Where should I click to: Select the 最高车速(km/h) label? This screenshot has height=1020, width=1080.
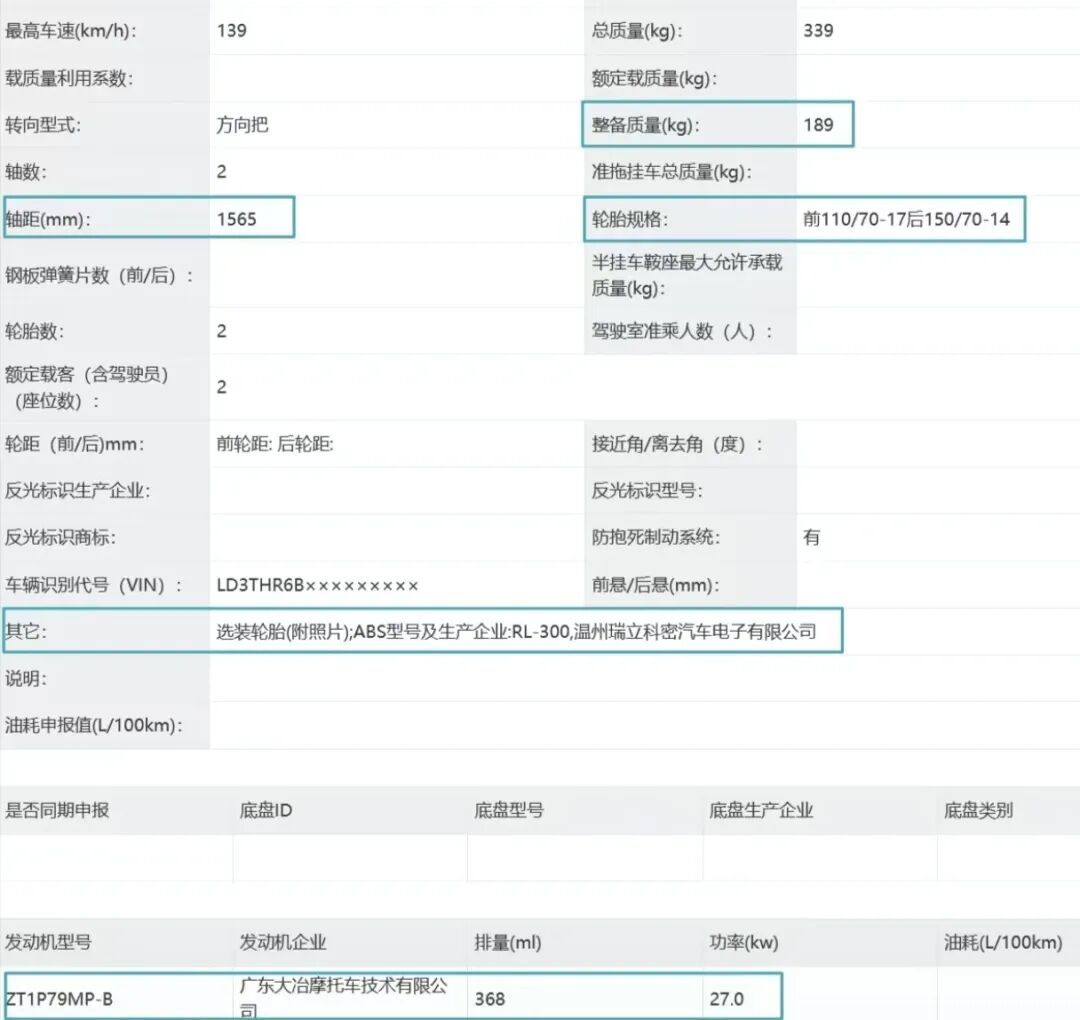point(71,31)
